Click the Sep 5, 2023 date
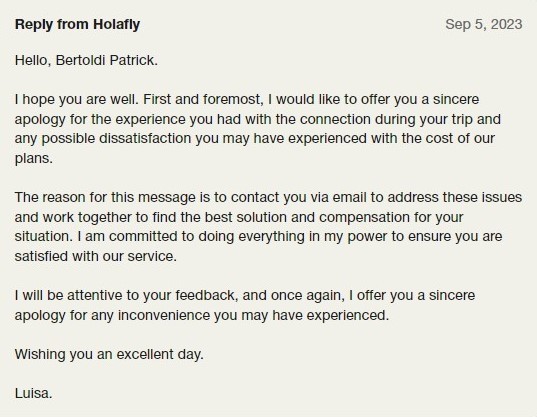Screen dimensions: 537x417 pos(484,24)
